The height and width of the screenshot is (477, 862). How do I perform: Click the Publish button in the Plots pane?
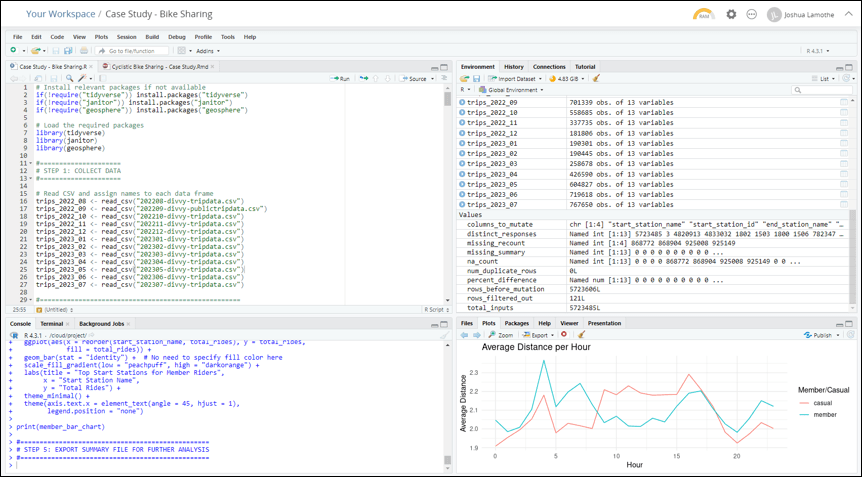click(x=823, y=335)
